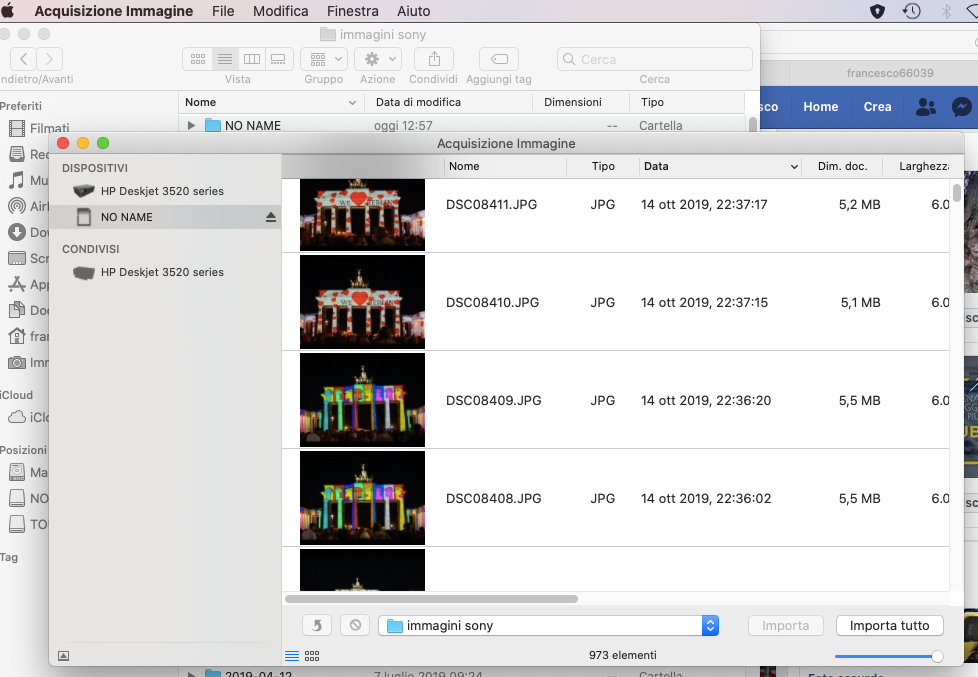Click the Importa tutto button

[x=889, y=626]
